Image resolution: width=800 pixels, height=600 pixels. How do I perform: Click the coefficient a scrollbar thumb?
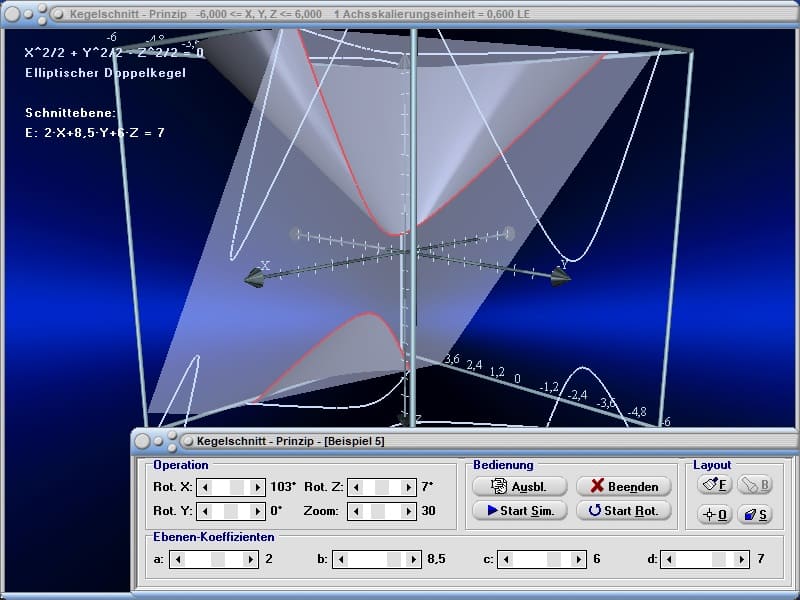pos(218,559)
